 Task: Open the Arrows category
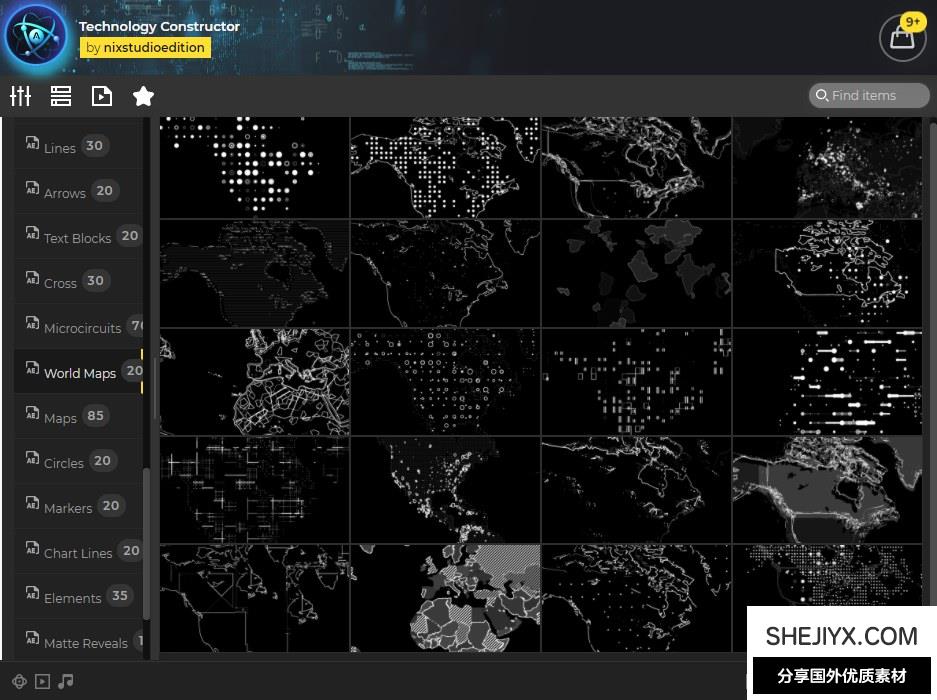click(64, 192)
